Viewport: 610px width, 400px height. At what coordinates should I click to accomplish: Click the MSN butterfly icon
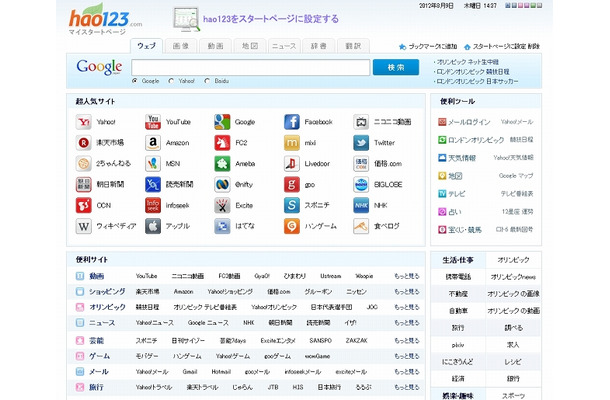coord(153,163)
